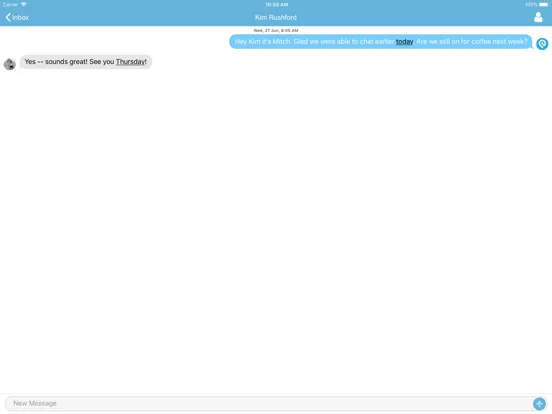Image resolution: width=552 pixels, height=414 pixels.
Task: Tap Kim's avatar beside her reply
Action: (10, 64)
